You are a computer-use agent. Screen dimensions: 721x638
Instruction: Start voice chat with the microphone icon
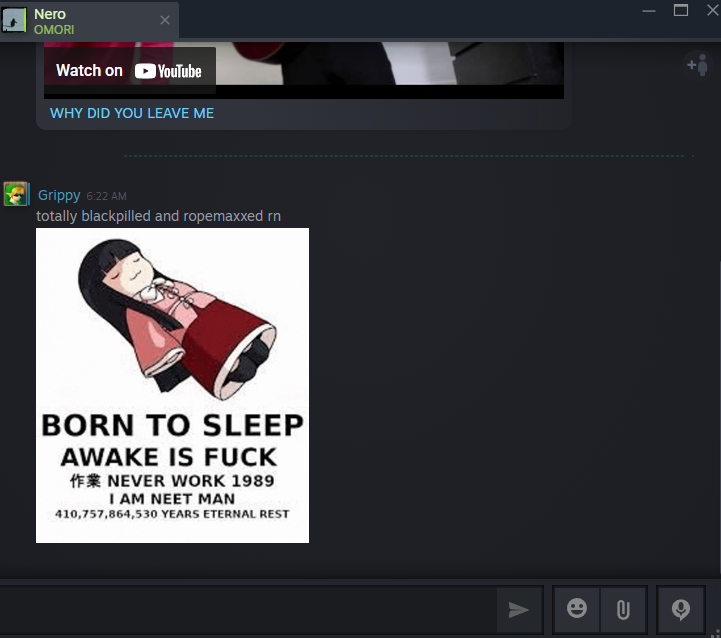681,609
